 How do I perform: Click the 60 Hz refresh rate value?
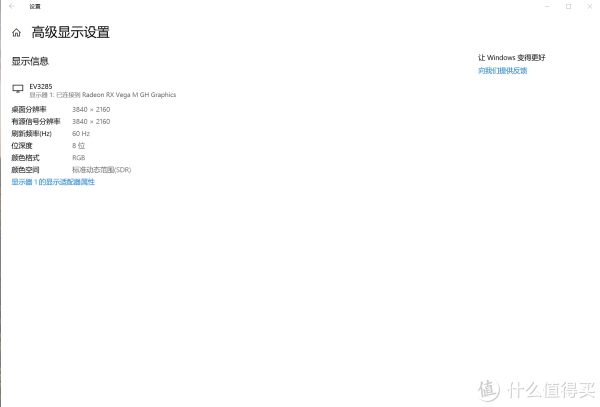(81, 134)
